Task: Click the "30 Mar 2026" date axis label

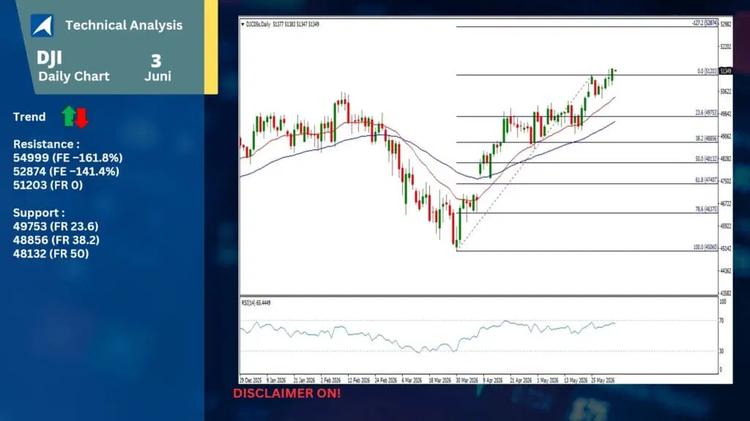Action: pos(467,380)
